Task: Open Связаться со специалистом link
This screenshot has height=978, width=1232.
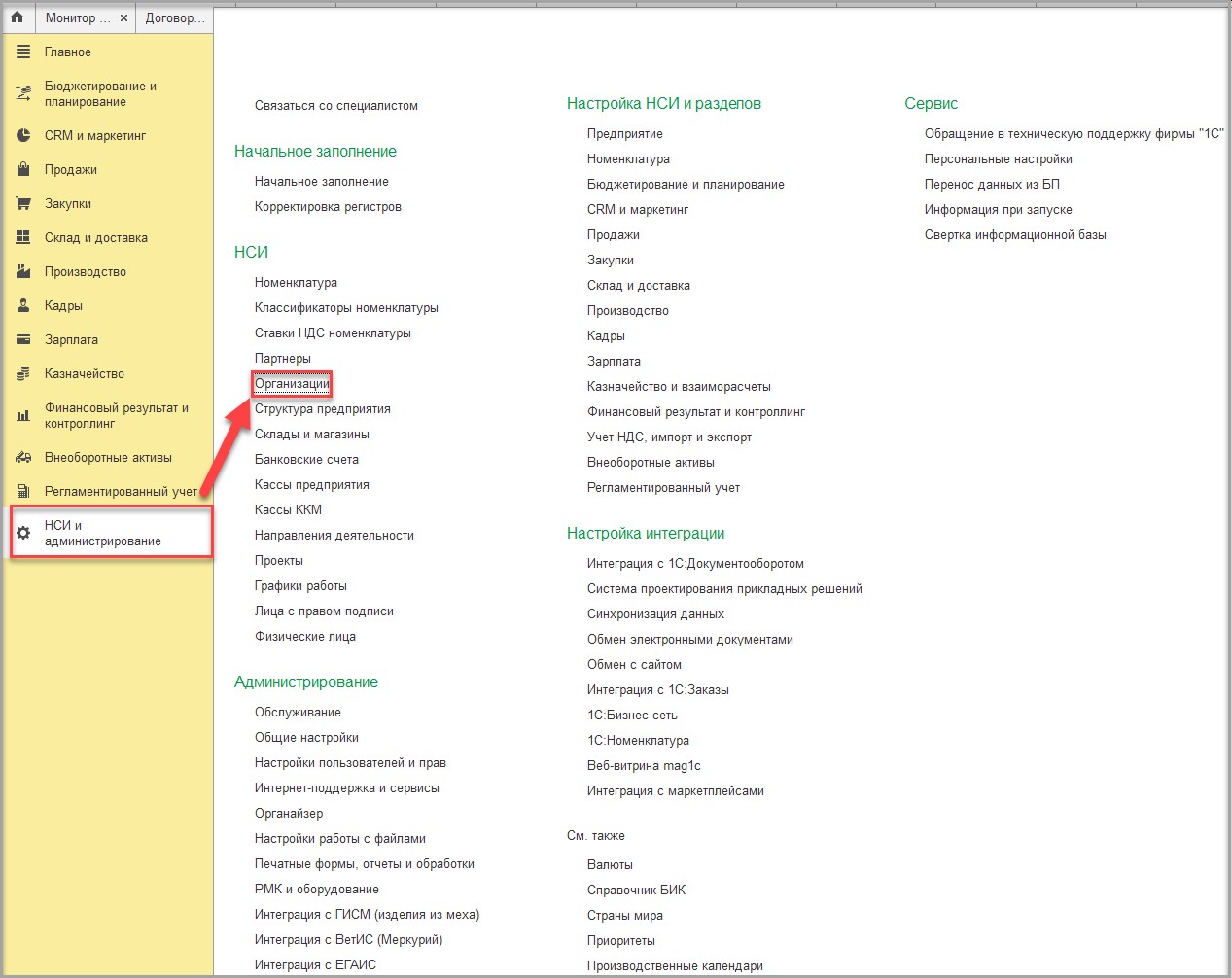Action: pos(336,105)
